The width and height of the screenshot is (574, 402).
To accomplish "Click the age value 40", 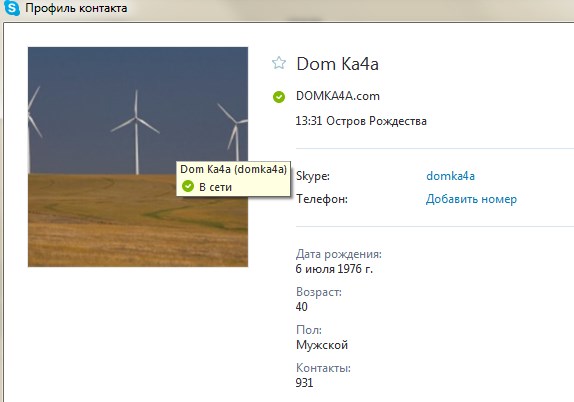I will [301, 306].
